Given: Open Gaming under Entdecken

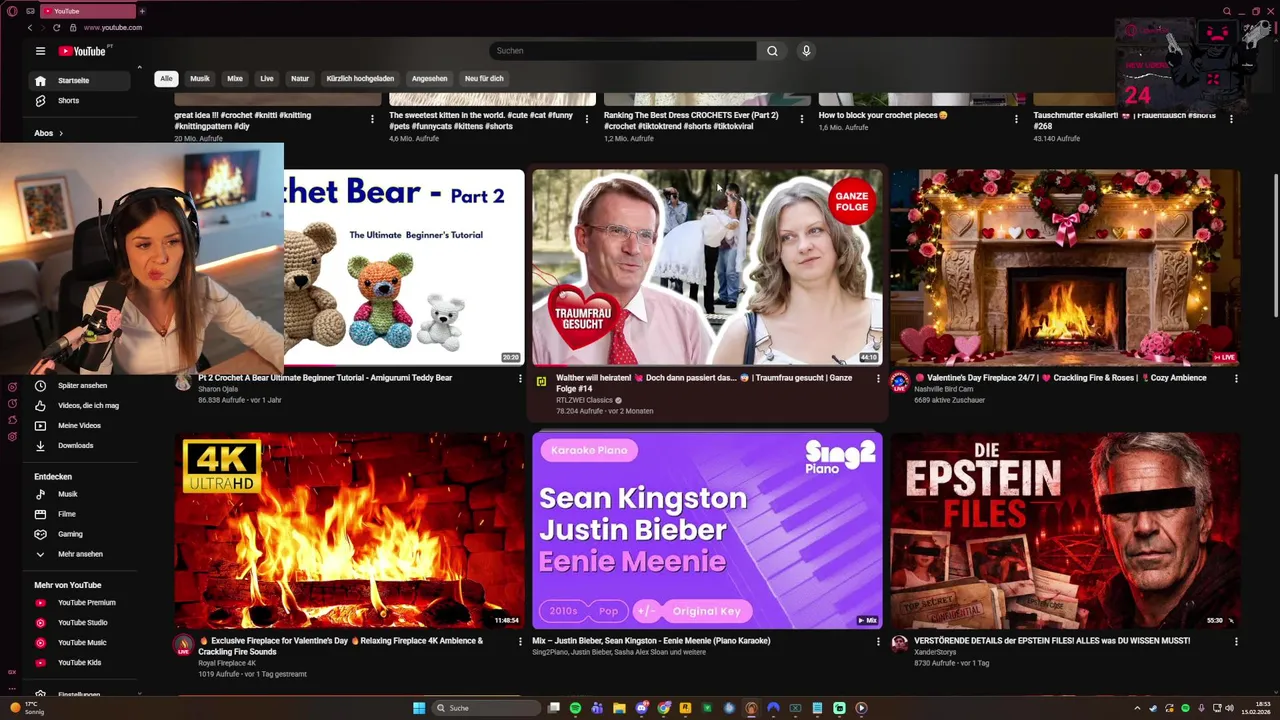Looking at the screenshot, I should [70, 534].
